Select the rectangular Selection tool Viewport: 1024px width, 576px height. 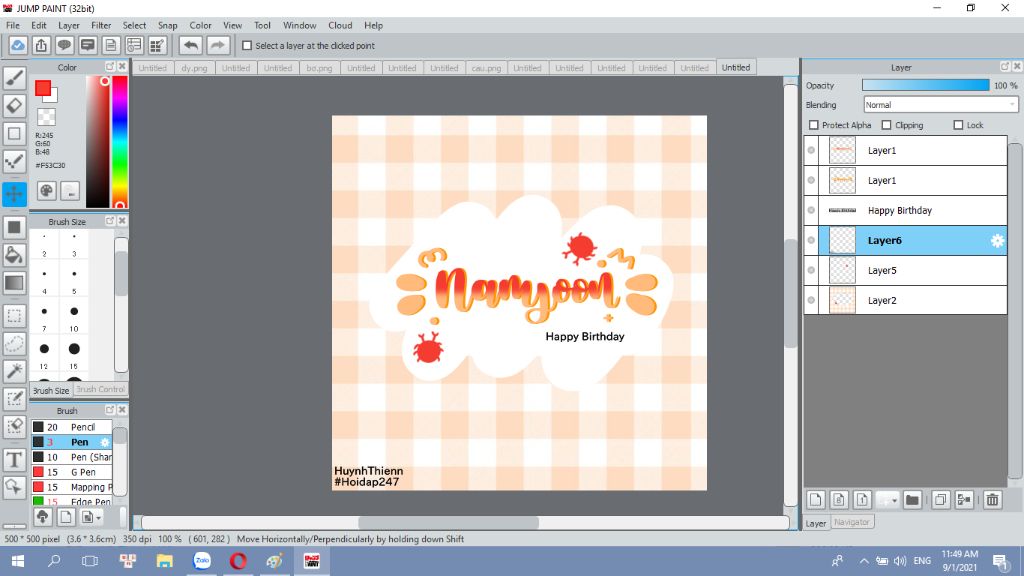click(x=14, y=316)
